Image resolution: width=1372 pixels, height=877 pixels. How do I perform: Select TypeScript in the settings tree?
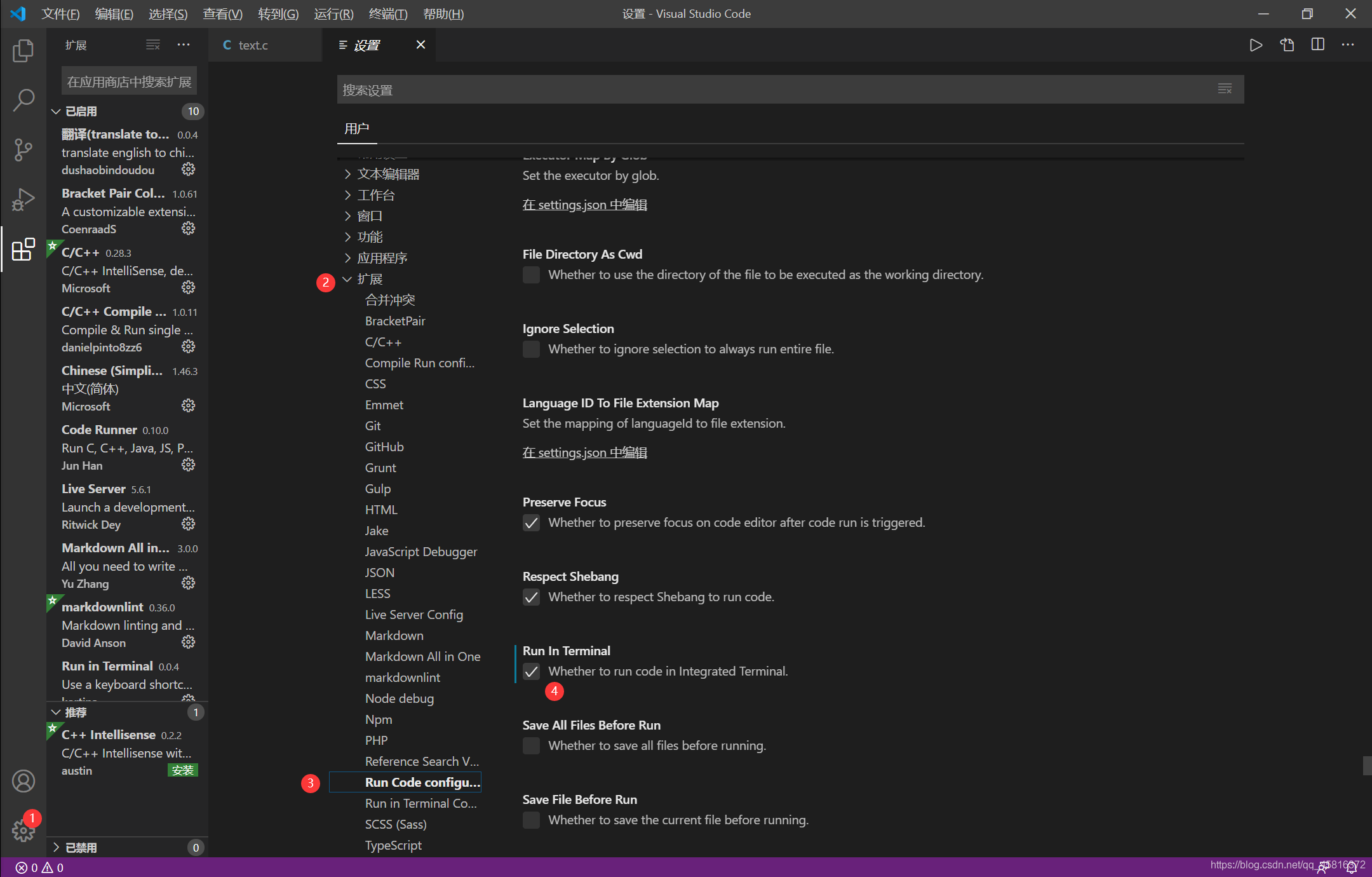coord(393,845)
